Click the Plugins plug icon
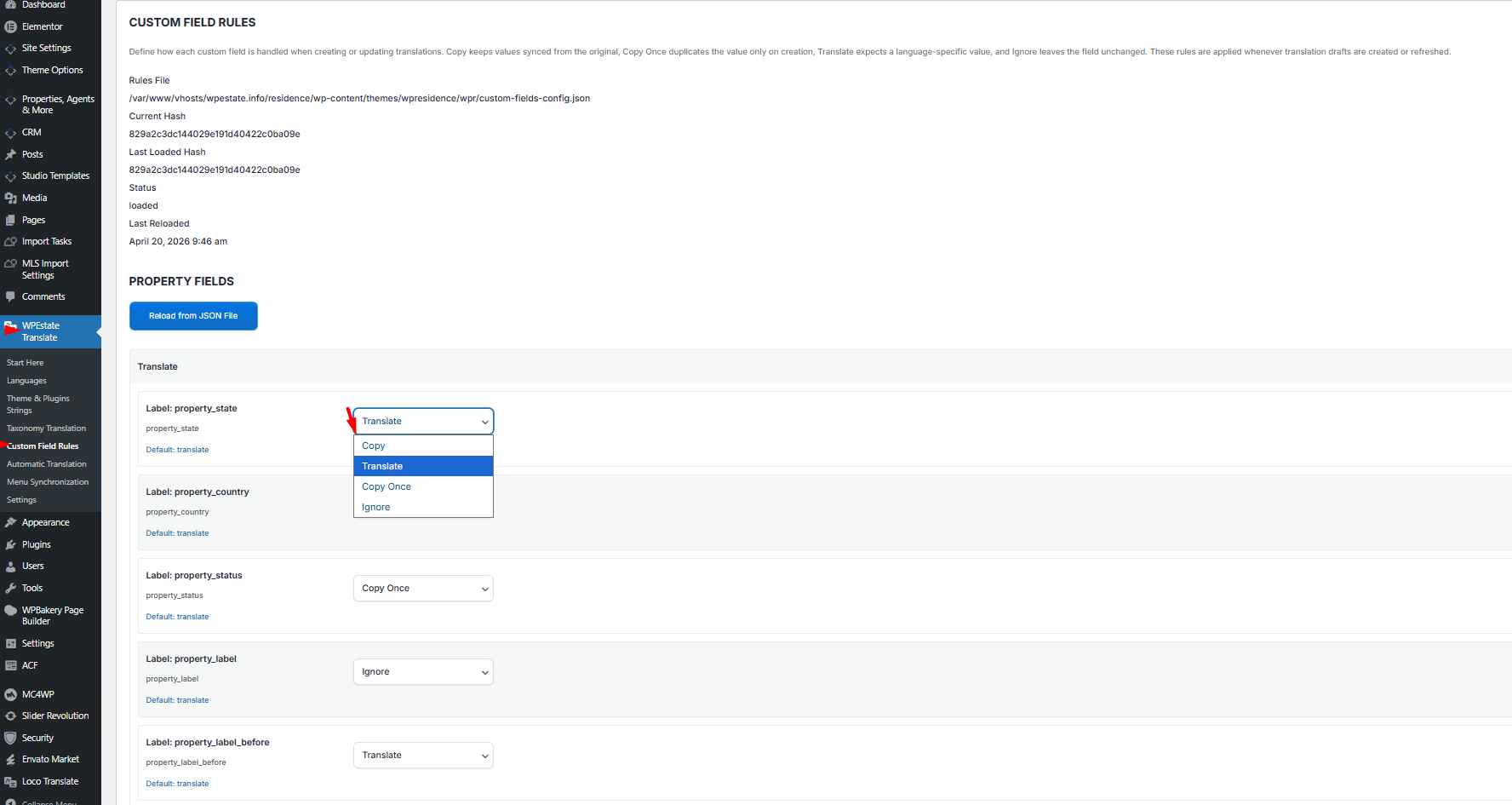The height and width of the screenshot is (805, 1512). [x=10, y=544]
